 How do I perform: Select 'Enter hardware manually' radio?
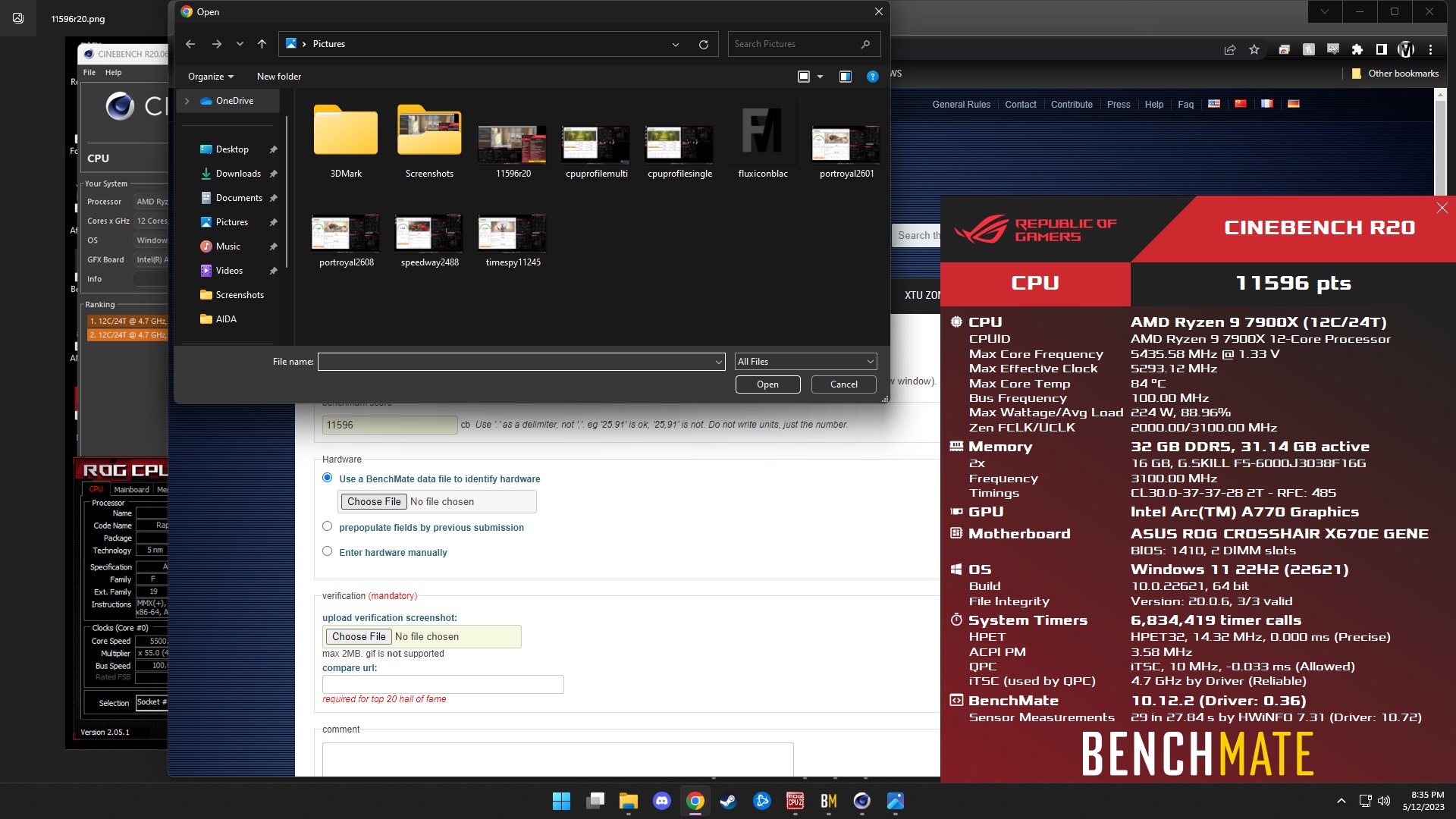pos(328,551)
